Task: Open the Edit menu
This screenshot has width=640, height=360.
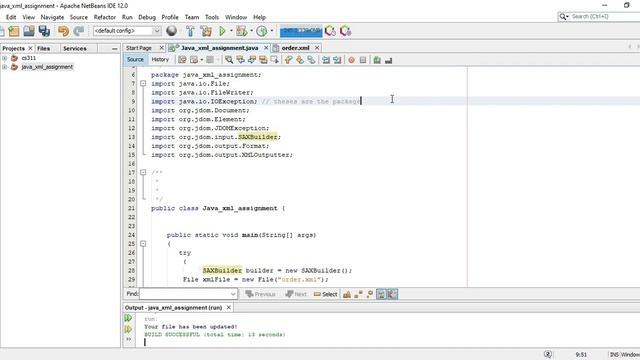Action: click(11, 17)
